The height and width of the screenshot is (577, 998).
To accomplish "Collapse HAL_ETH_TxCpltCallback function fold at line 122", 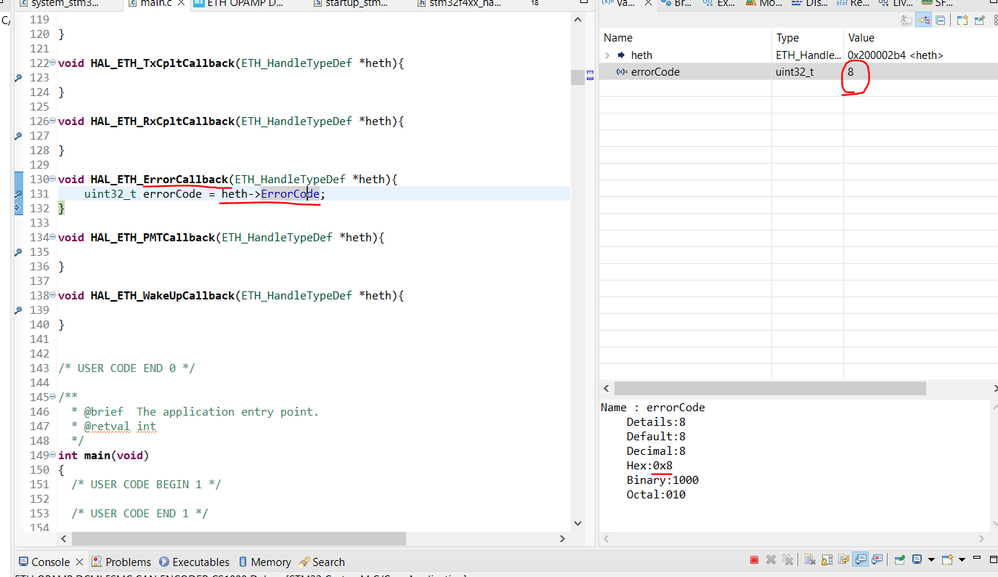I will point(53,63).
